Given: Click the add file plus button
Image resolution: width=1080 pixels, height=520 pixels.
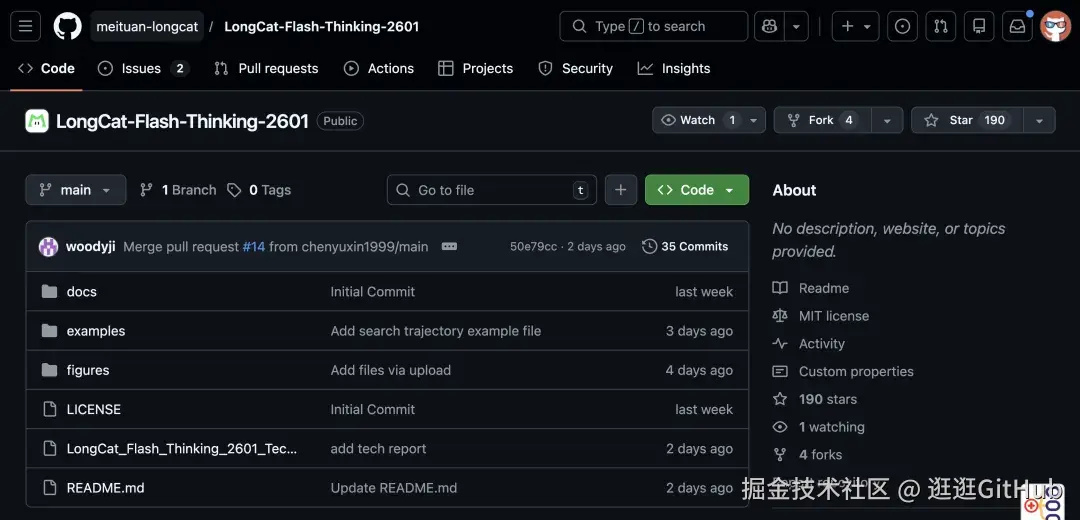Looking at the screenshot, I should tap(621, 190).
